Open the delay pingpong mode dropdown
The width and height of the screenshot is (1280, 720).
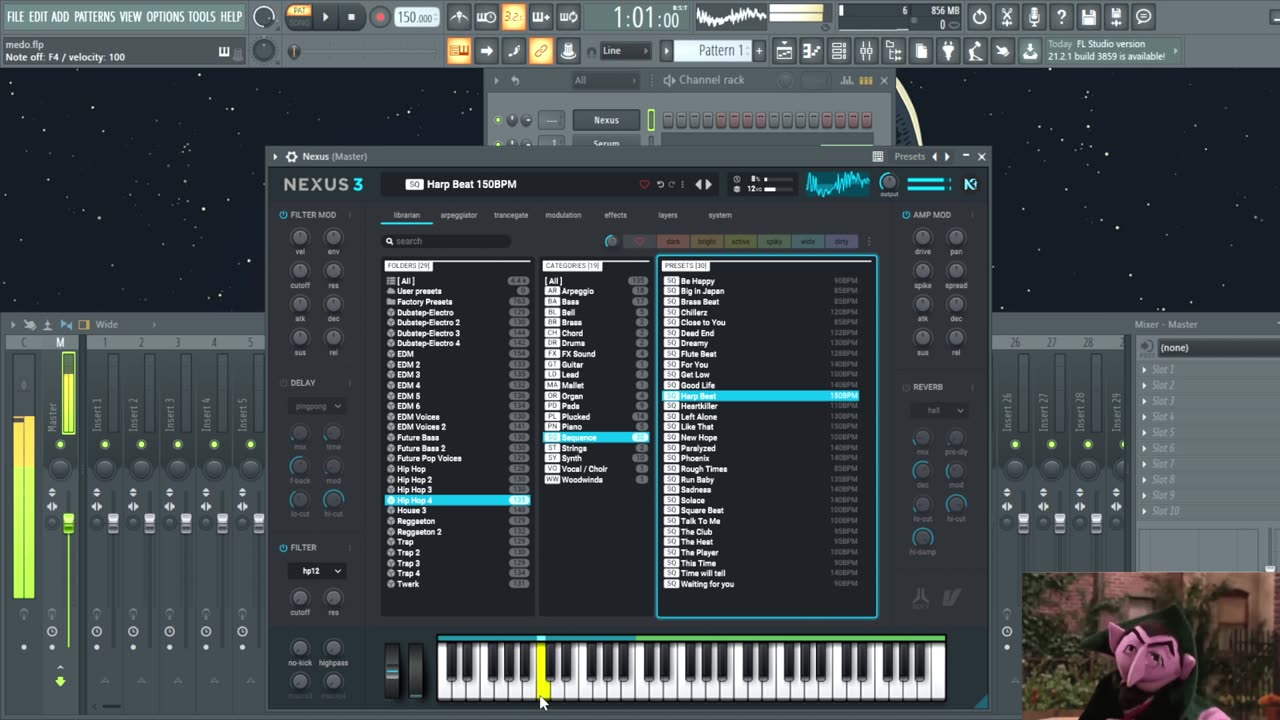(x=317, y=406)
